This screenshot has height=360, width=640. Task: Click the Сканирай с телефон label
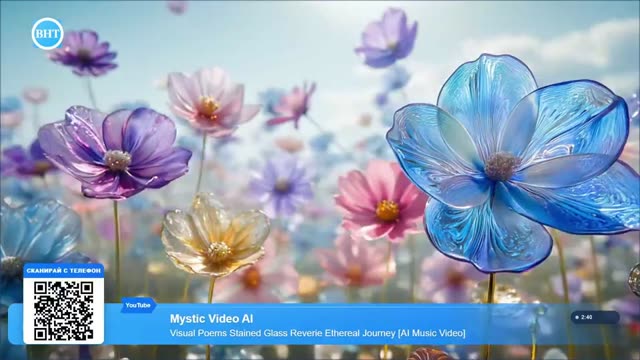pos(63,271)
